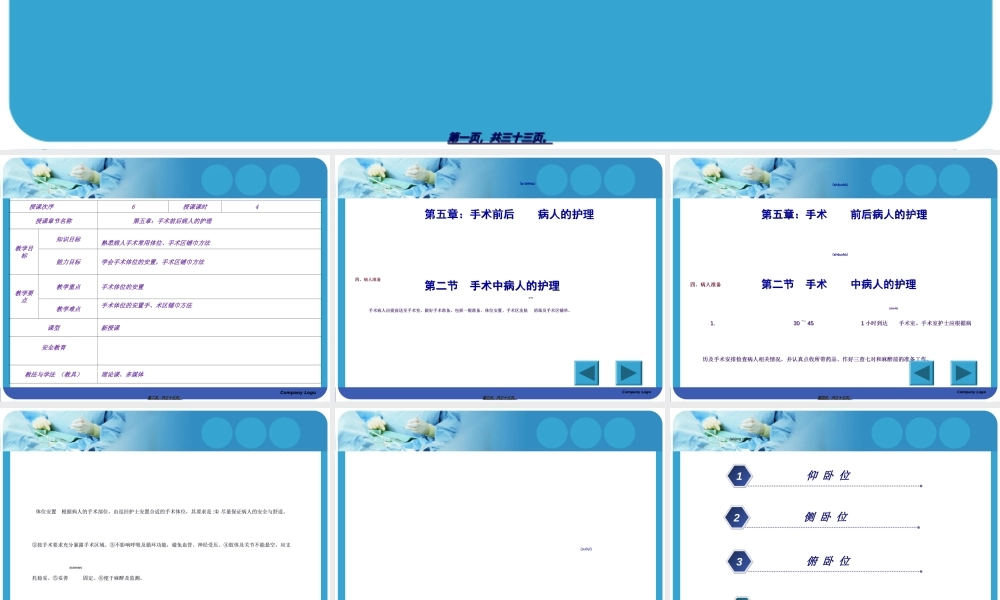Select hexagon number 2 beside 侧卧位
This screenshot has height=600, width=1000.
(737, 517)
